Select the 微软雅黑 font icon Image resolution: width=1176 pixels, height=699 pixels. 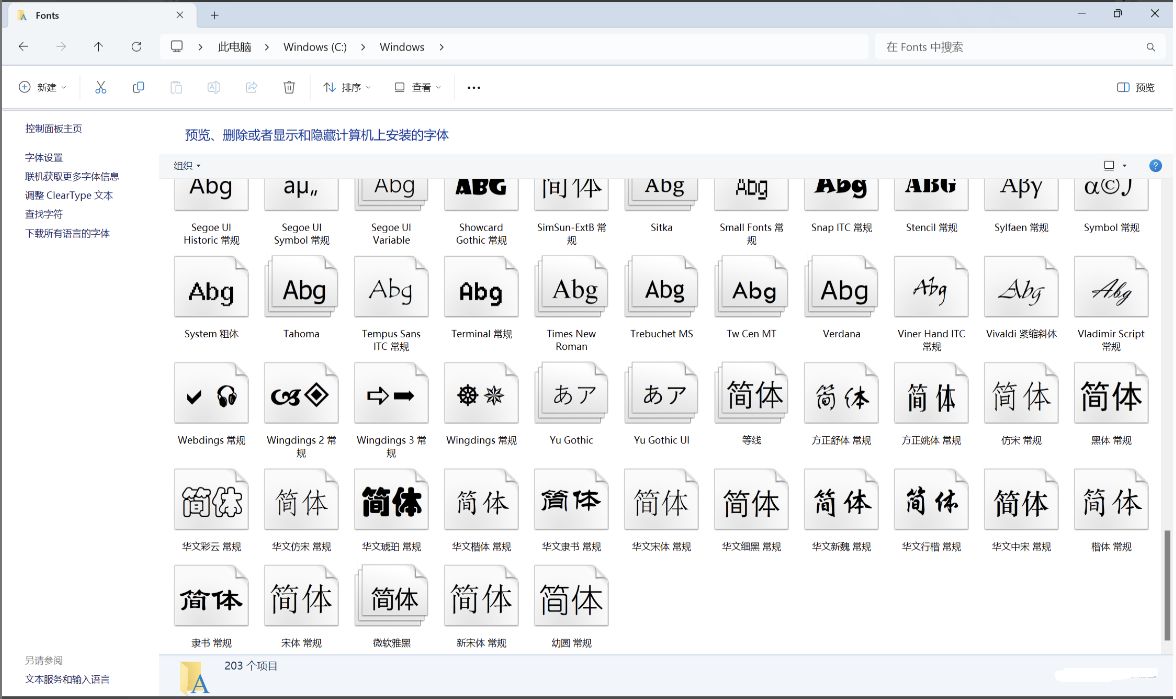[392, 596]
